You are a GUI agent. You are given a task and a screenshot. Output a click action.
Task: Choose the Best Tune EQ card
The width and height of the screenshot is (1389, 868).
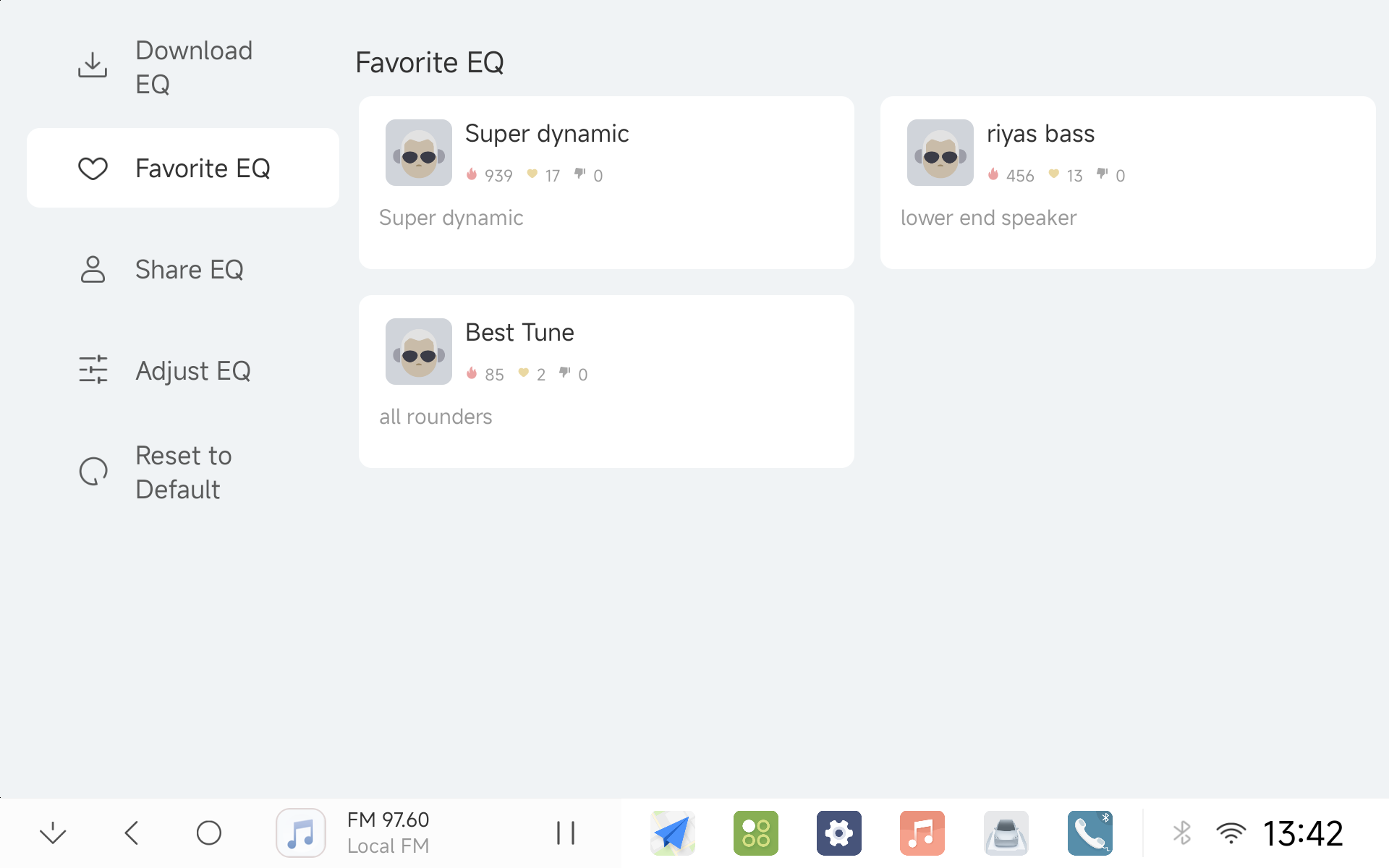(606, 381)
